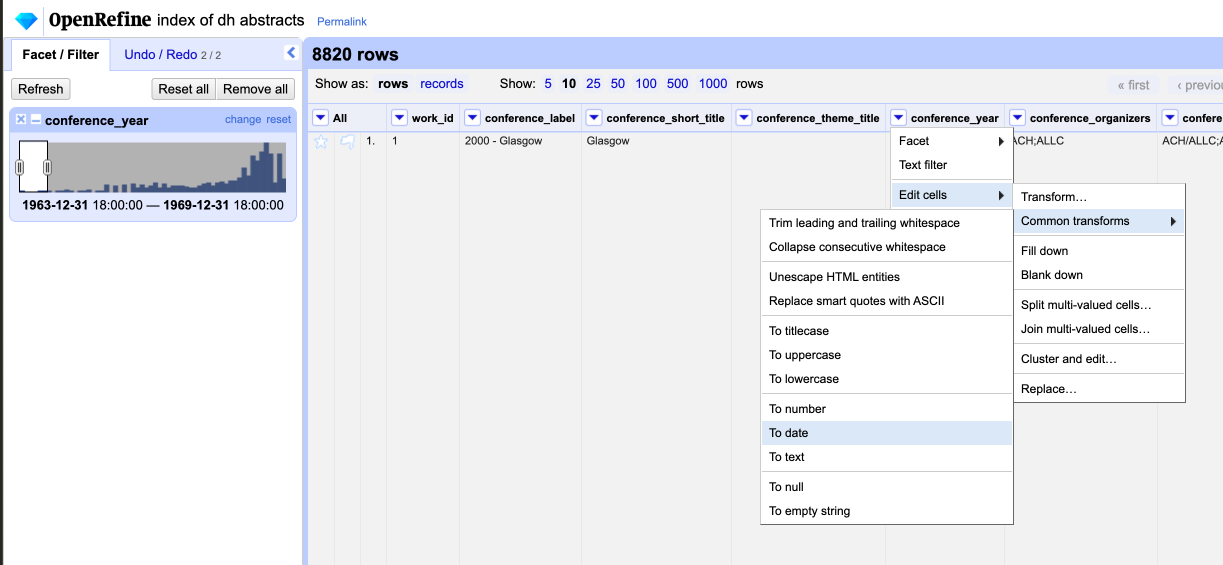Select Cluster and edit… menu item
This screenshot has height=565, width=1223.
click(x=1068, y=359)
